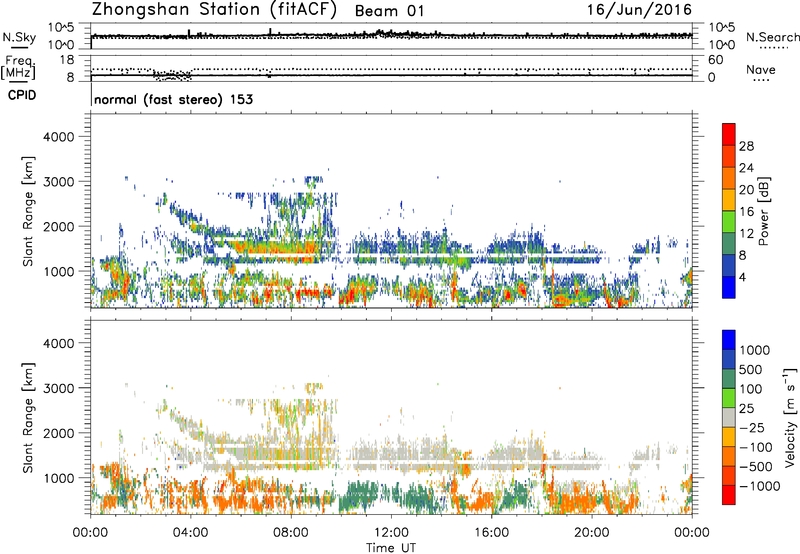Click the 'Time UT' axis title
Screen dimensions: 800x554
pyautogui.click(x=391, y=548)
